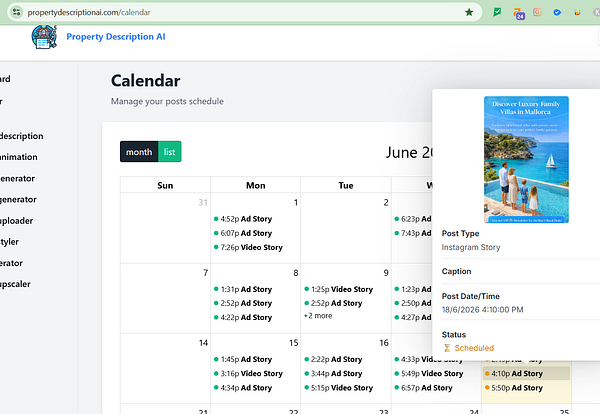Click the Sun column header
This screenshot has height=414, width=600.
pos(165,186)
